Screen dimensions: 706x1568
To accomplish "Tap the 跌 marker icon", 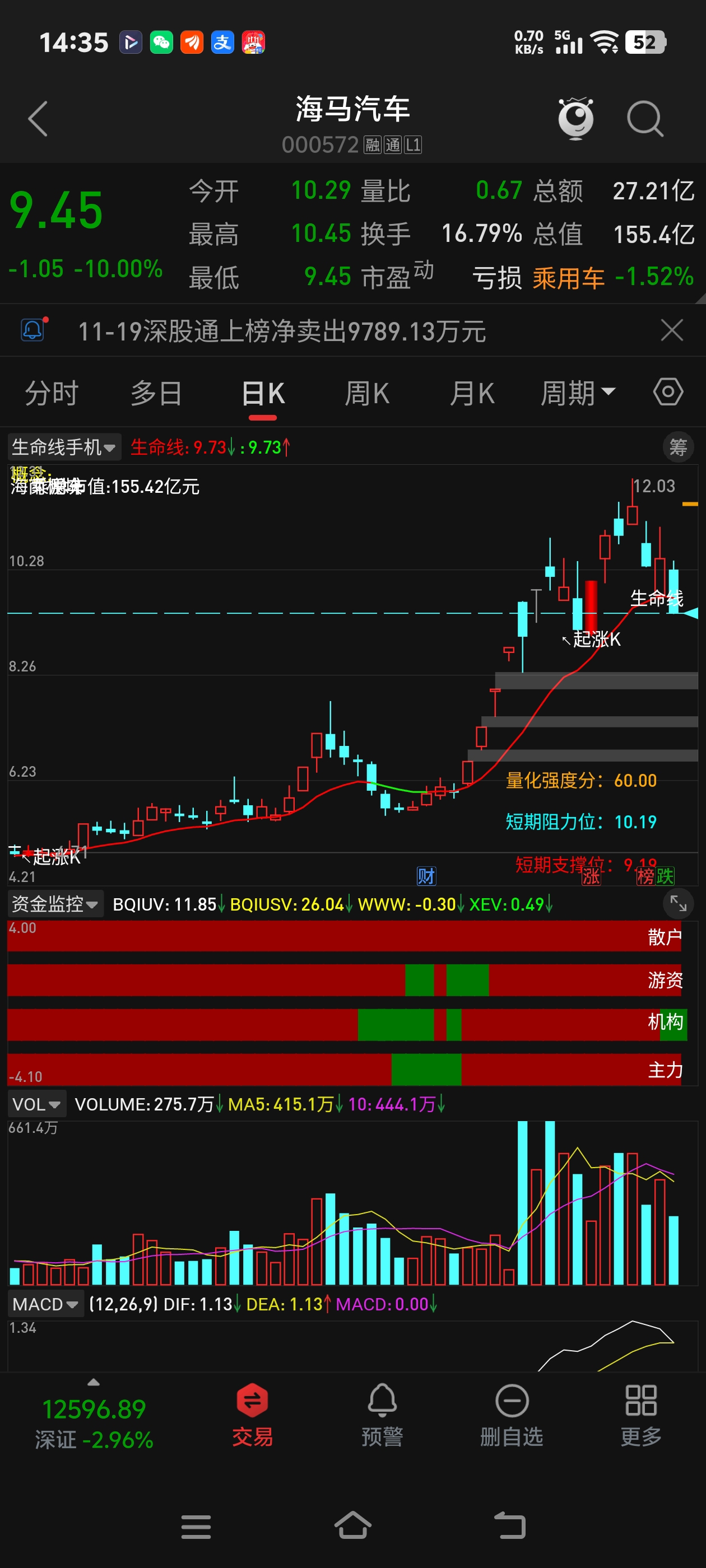I will pyautogui.click(x=665, y=876).
